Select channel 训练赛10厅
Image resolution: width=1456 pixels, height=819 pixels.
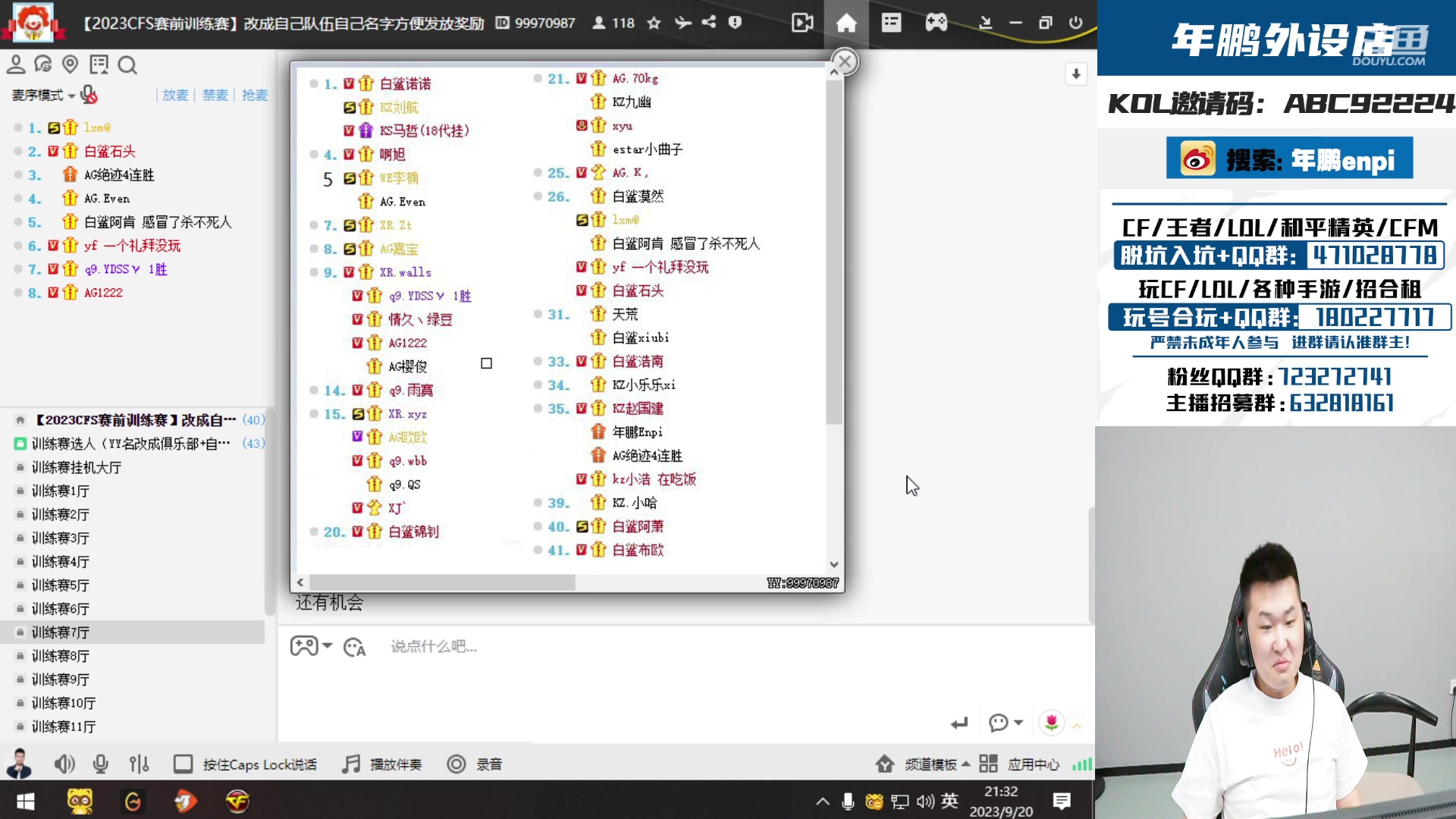[x=64, y=703]
